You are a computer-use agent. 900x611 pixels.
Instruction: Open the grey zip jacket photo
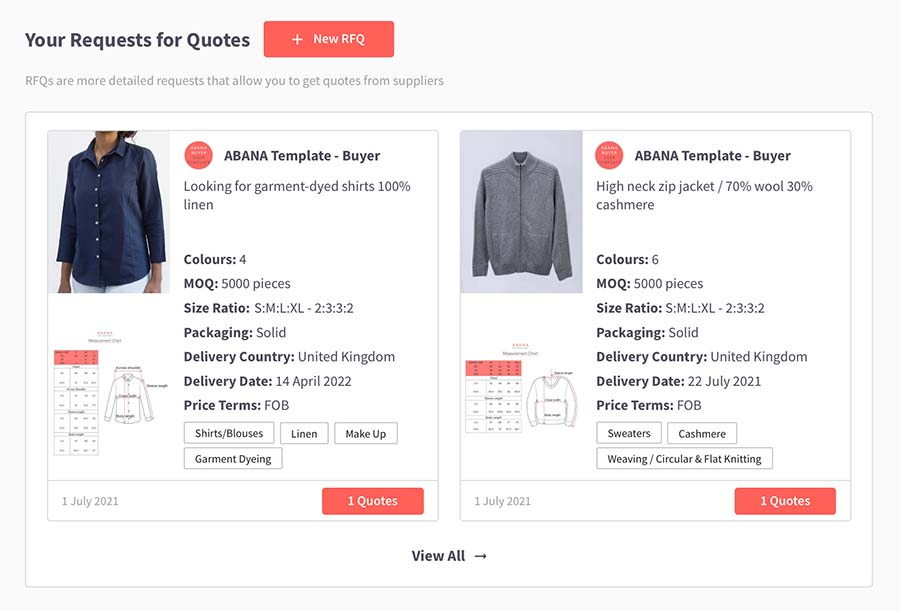pos(521,212)
